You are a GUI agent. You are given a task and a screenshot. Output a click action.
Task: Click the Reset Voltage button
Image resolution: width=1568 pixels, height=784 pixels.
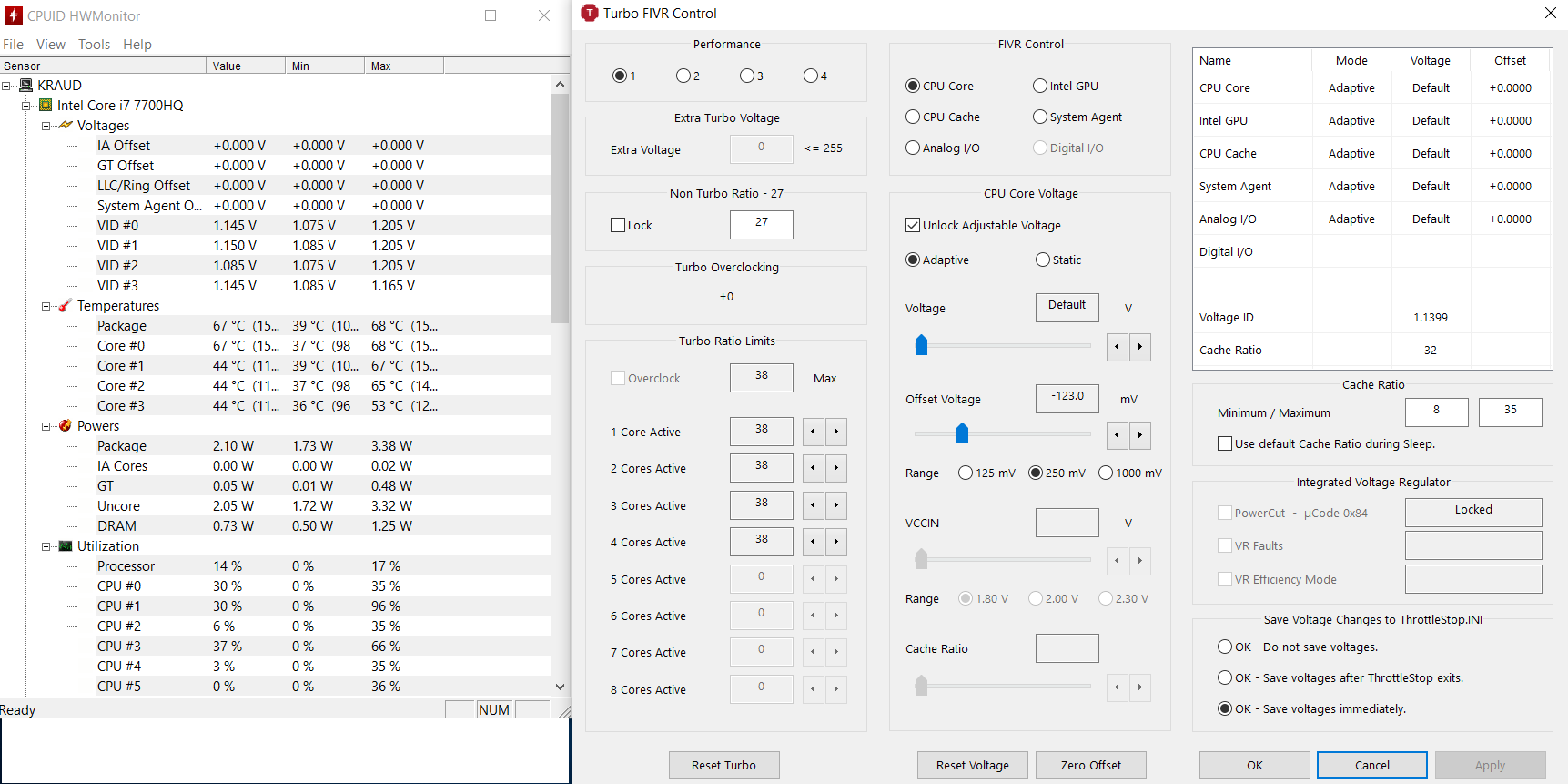pyautogui.click(x=972, y=765)
